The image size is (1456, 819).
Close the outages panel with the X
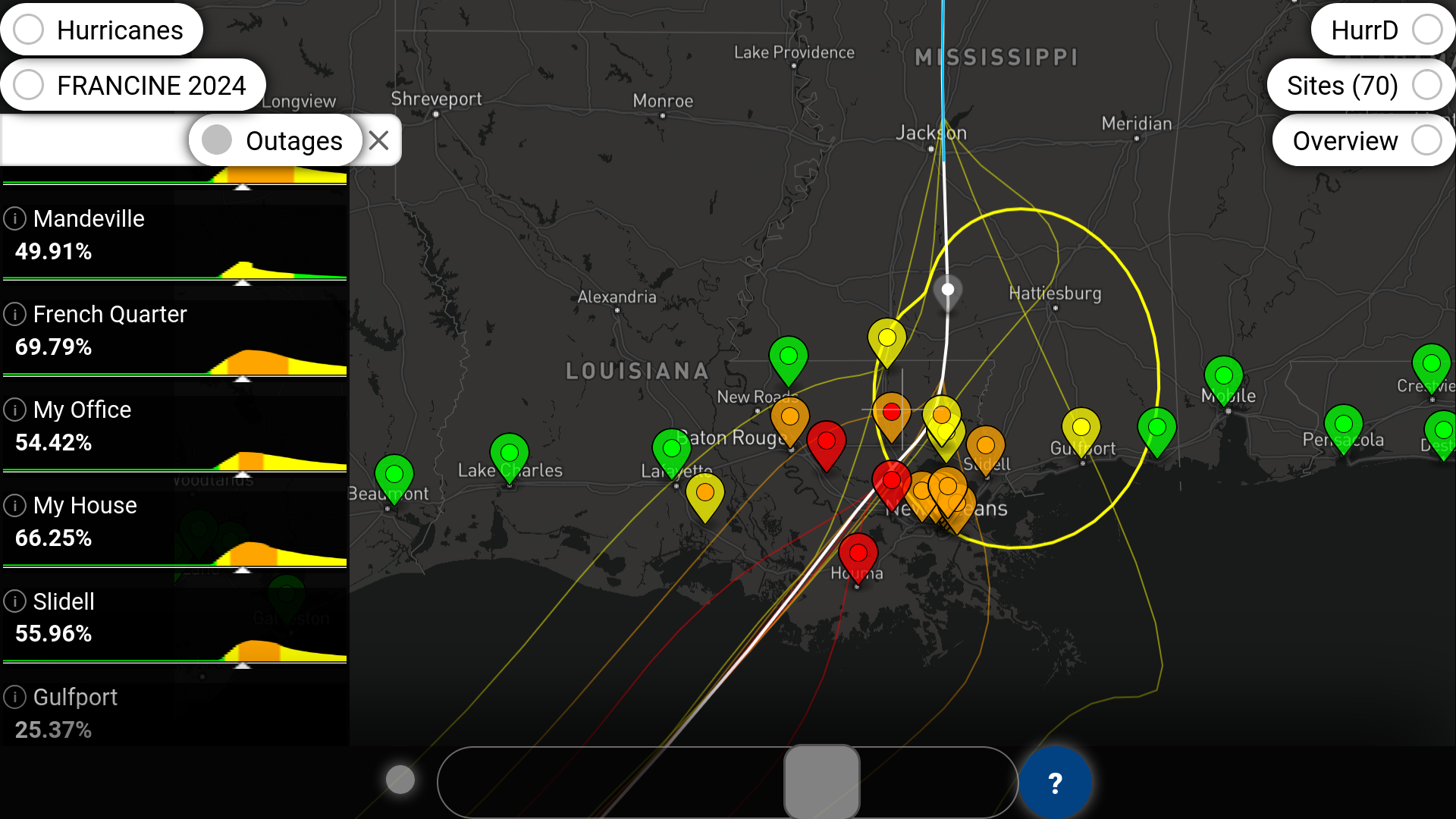pos(379,140)
